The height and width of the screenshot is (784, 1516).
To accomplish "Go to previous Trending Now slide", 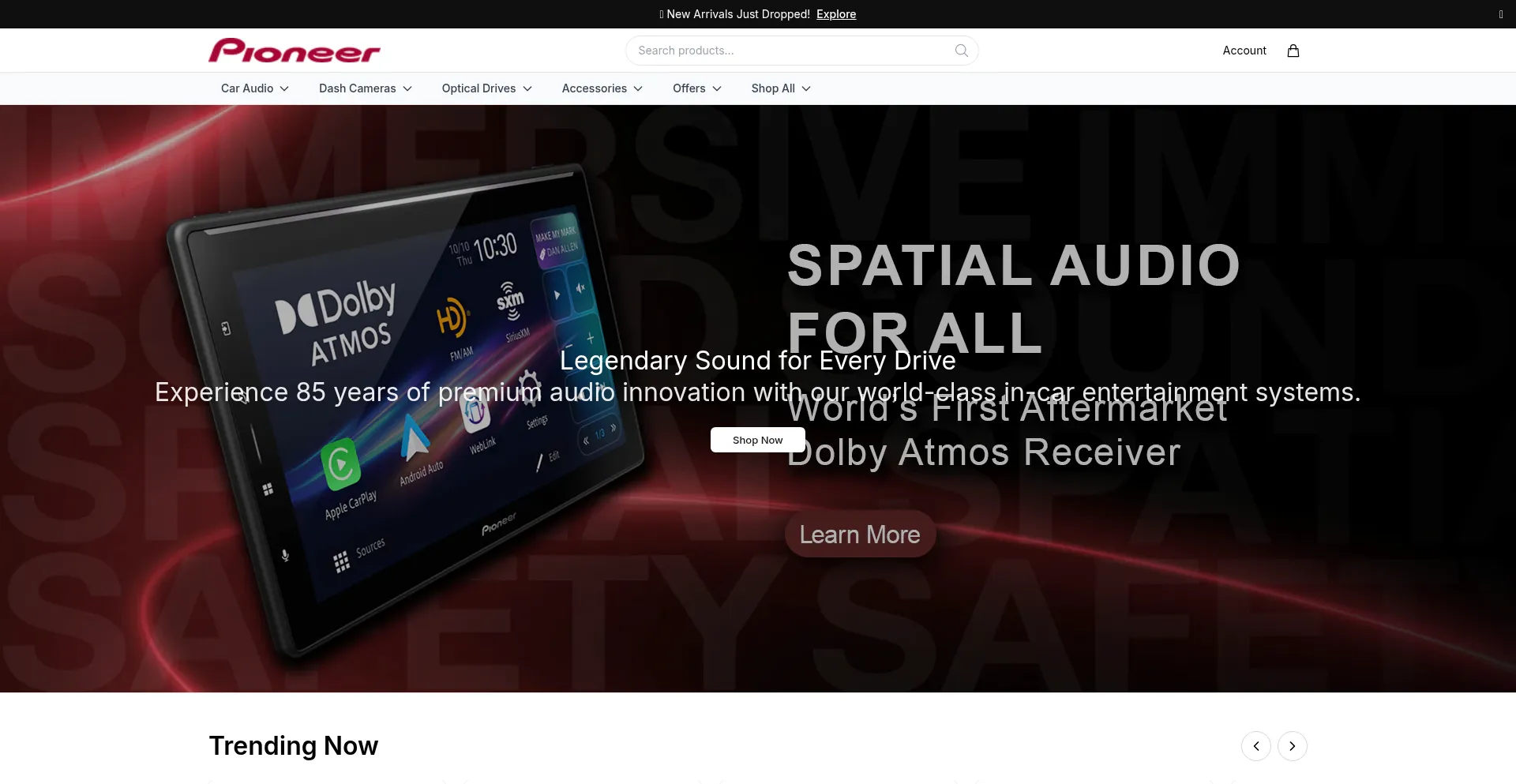I will (1256, 746).
